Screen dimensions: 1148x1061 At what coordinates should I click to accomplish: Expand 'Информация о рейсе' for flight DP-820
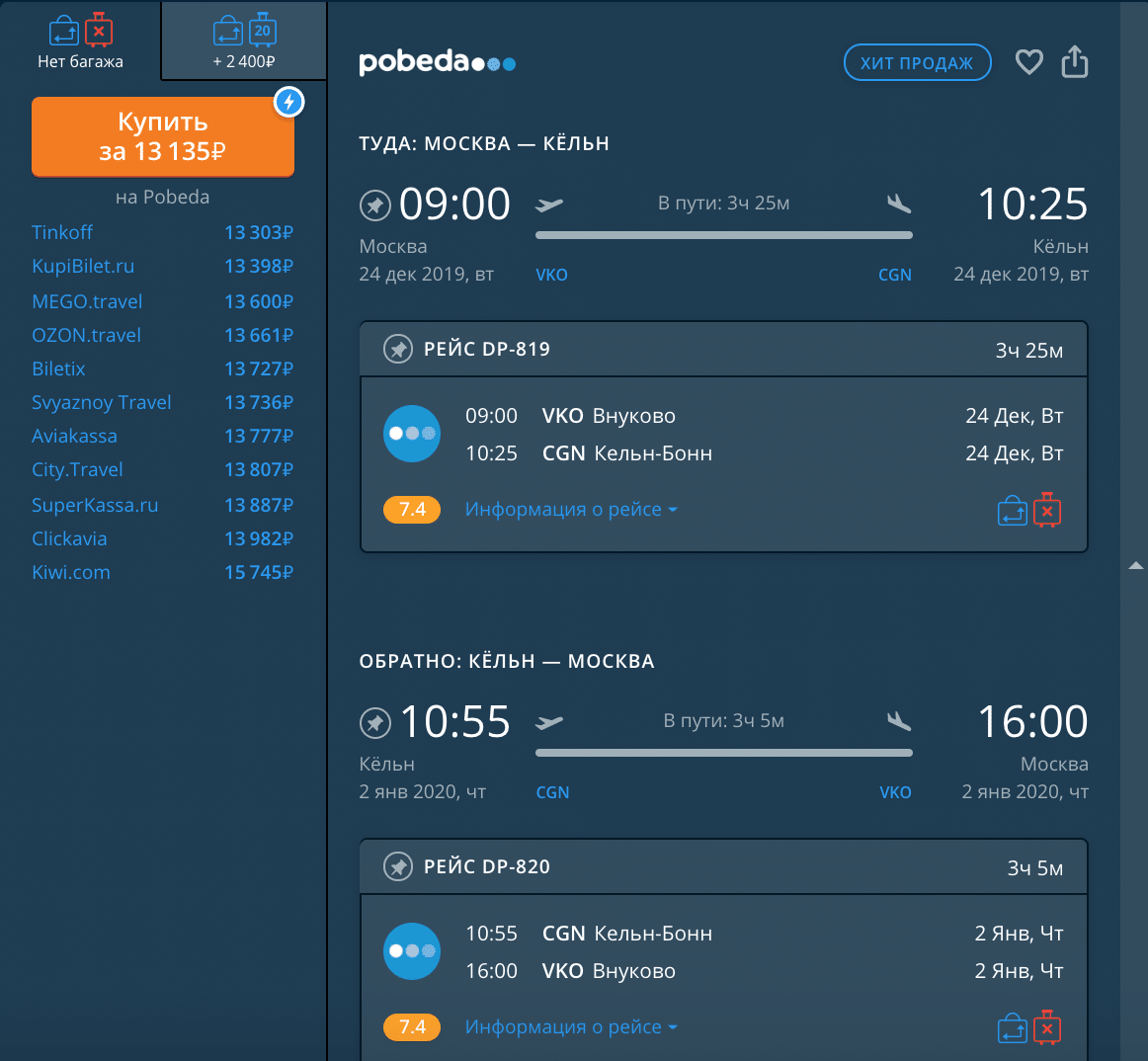pos(571,1026)
